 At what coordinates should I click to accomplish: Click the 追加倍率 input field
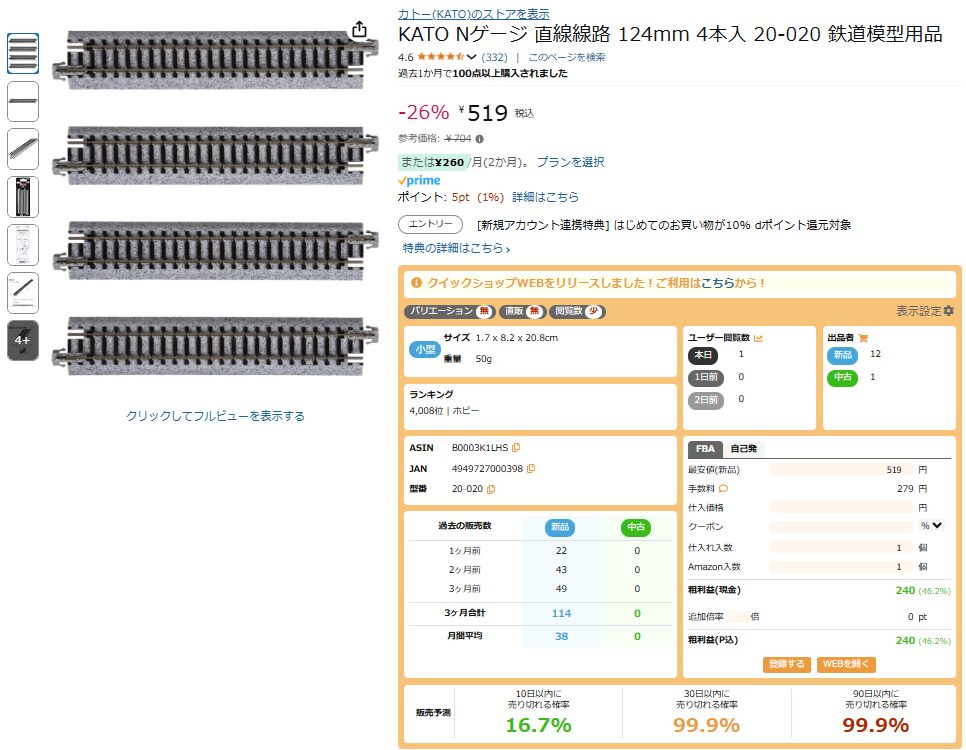point(737,616)
